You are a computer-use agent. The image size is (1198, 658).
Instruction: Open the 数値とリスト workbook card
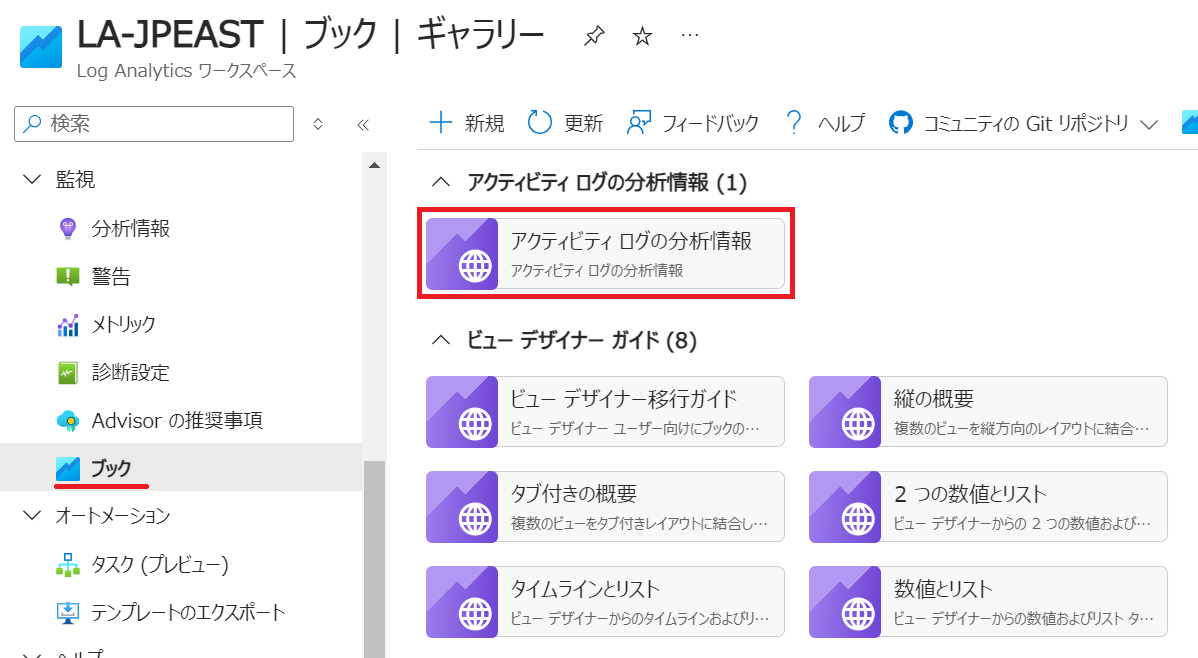point(988,601)
